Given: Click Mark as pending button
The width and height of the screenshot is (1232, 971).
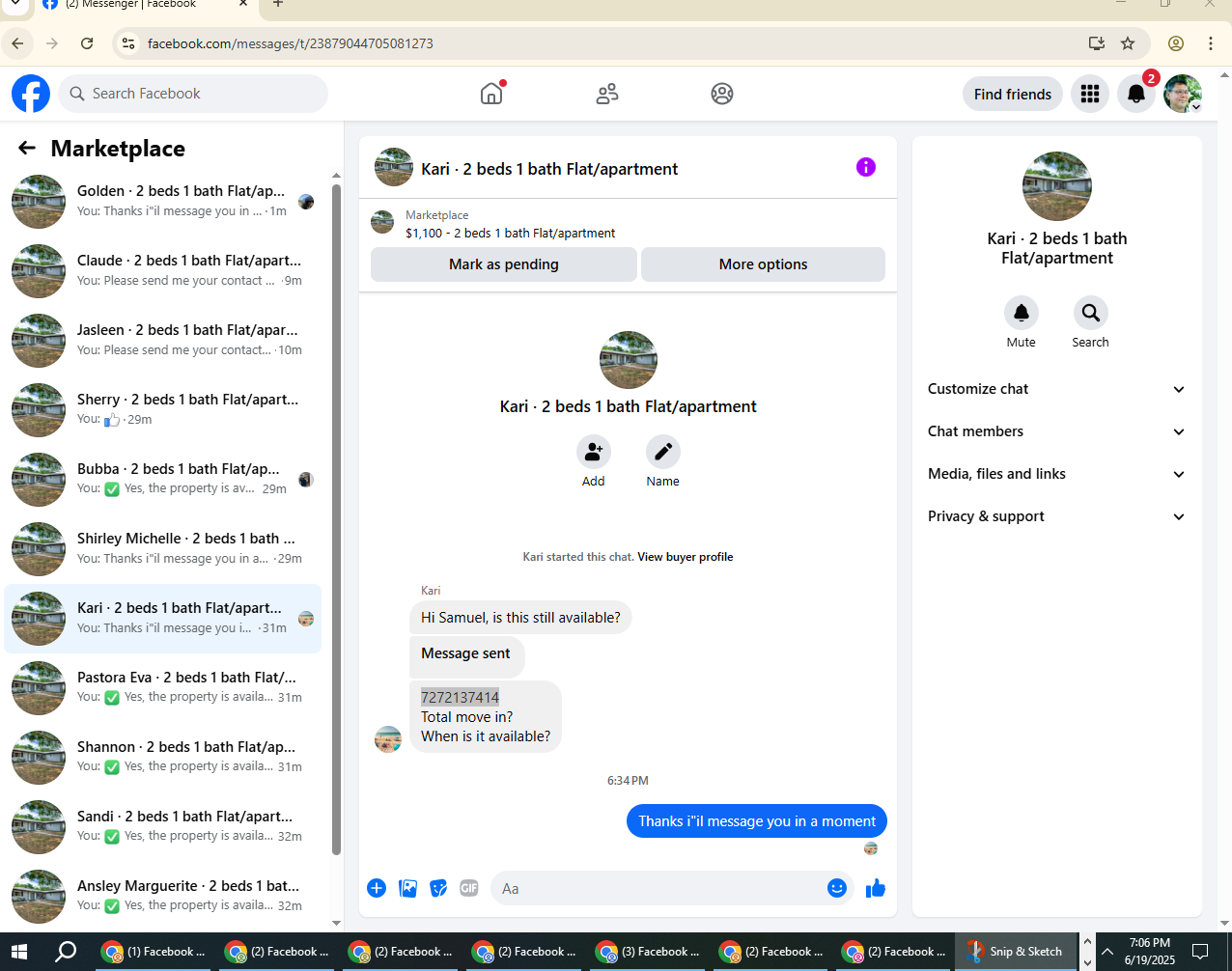Looking at the screenshot, I should click(x=504, y=264).
